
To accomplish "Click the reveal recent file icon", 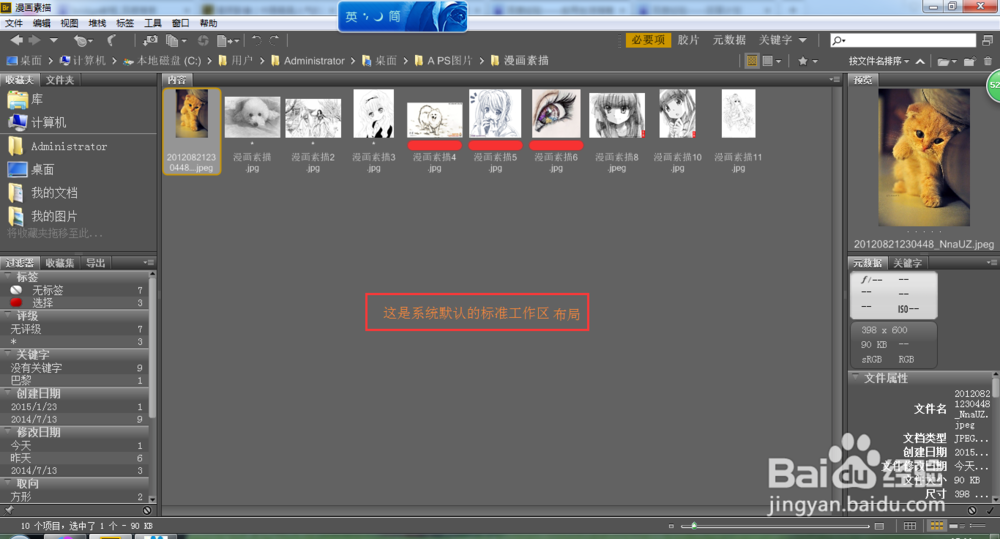I will (112, 40).
